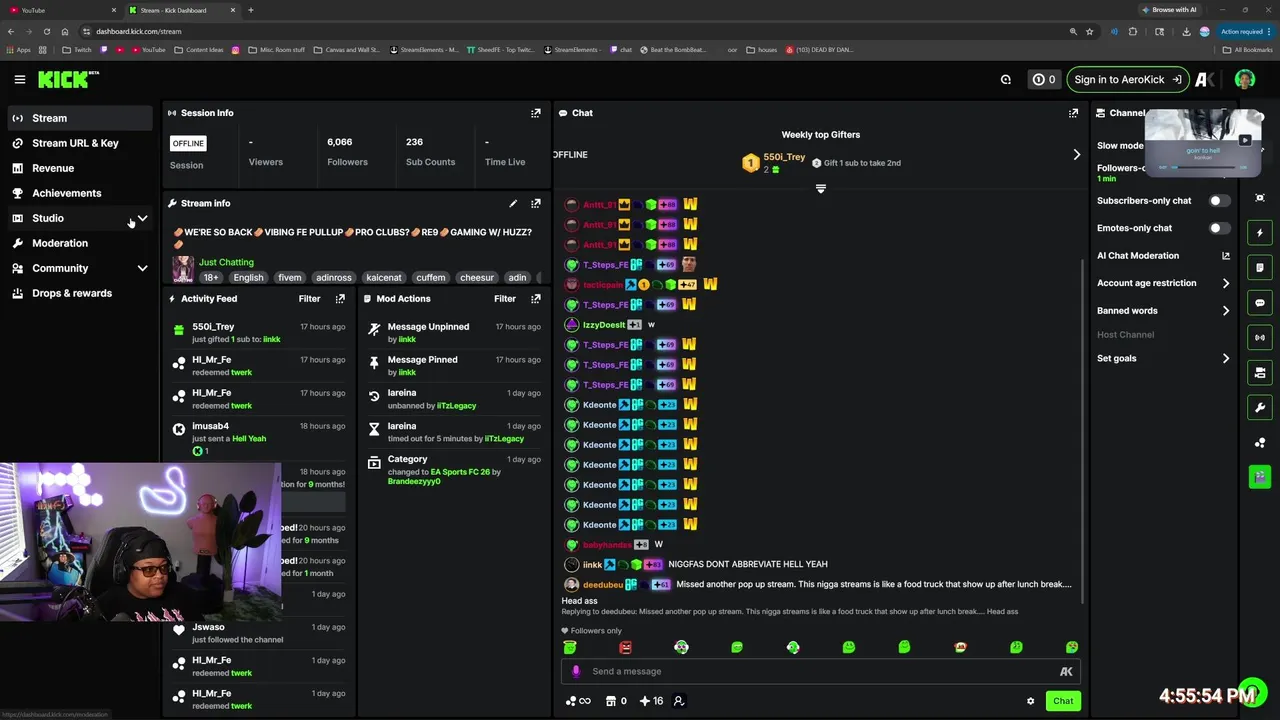Open the Mod Actions Filter
The width and height of the screenshot is (1280, 720).
(505, 298)
